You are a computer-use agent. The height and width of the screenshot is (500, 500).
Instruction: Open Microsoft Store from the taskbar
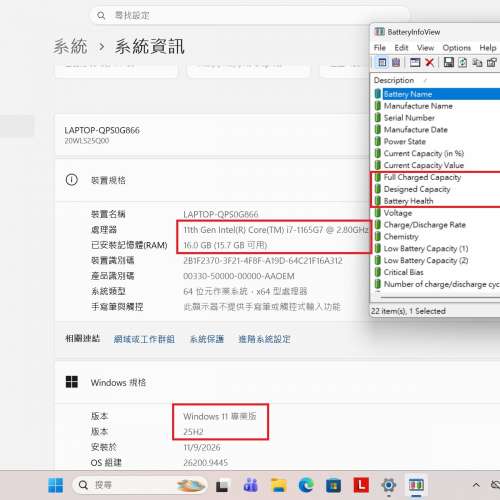333,485
